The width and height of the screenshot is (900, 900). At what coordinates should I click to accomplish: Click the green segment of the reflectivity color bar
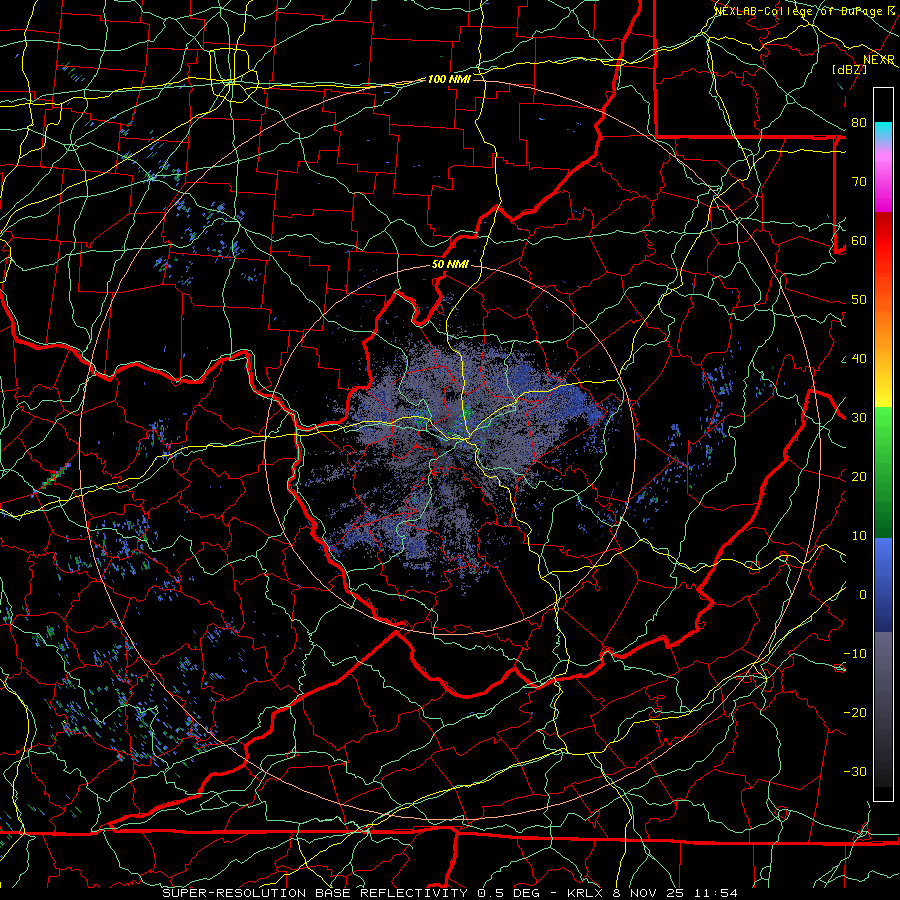[883, 472]
